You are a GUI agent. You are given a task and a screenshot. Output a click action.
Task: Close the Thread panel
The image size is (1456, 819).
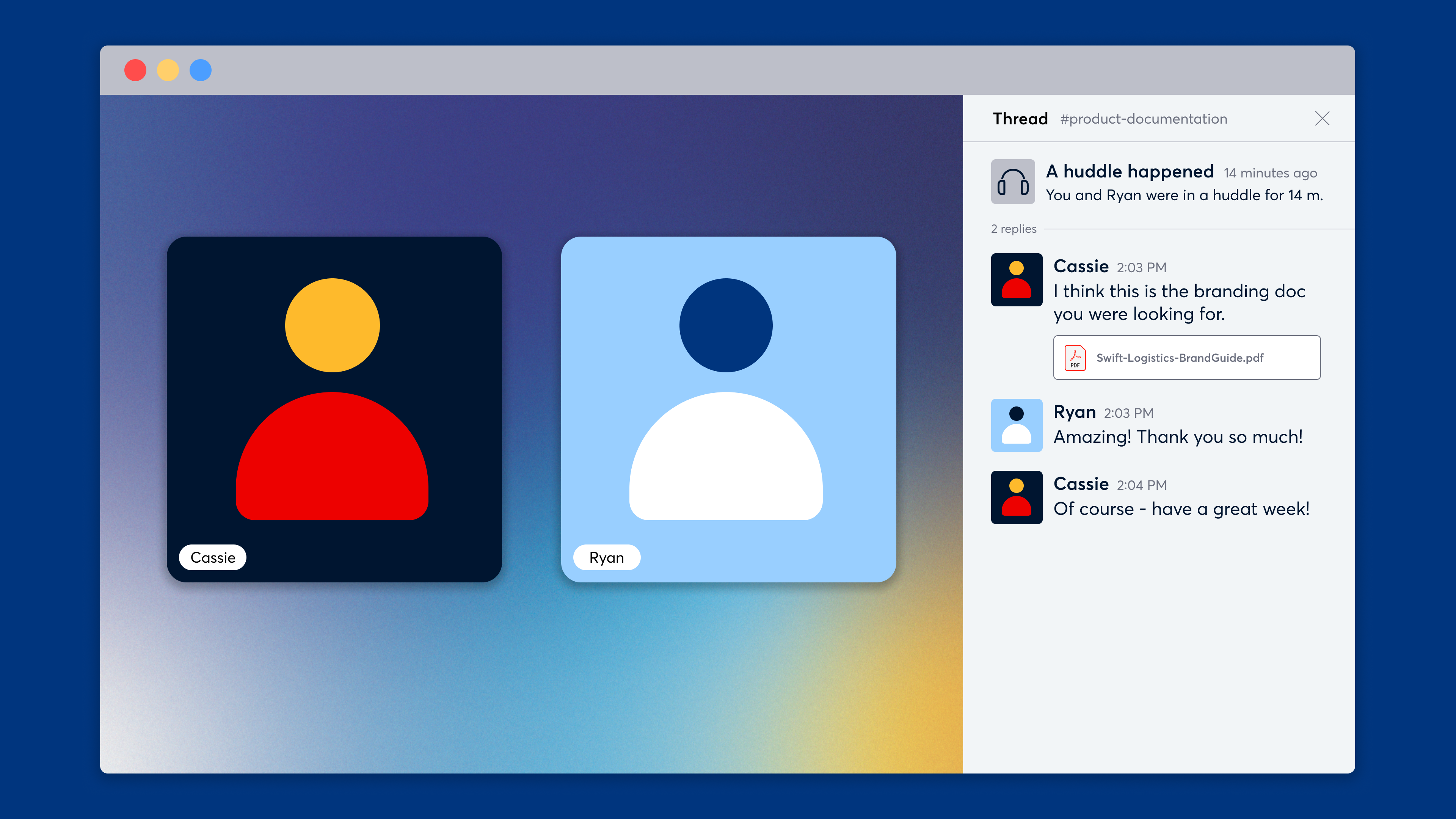click(1322, 119)
